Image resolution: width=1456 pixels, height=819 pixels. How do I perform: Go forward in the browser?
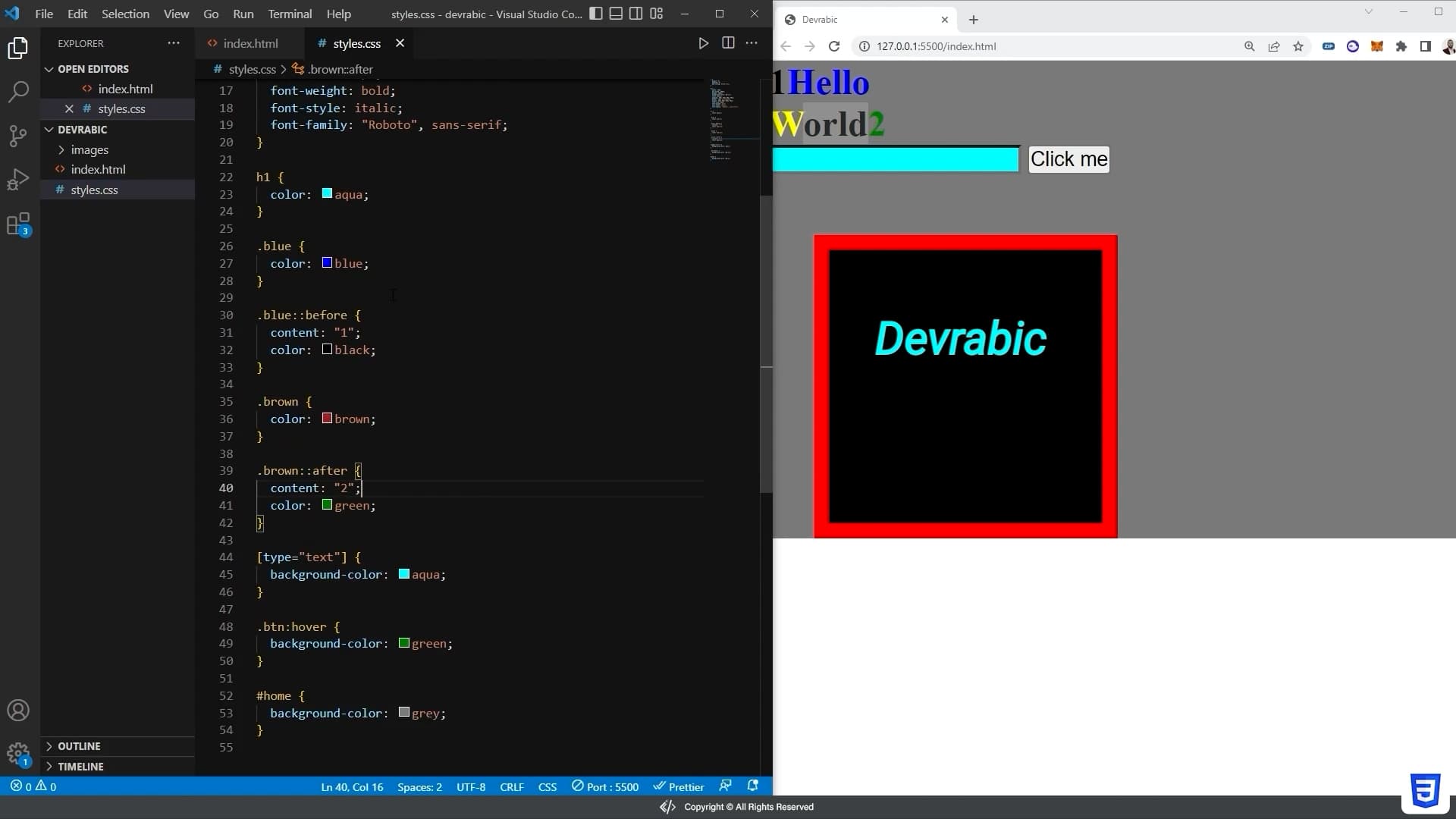[810, 46]
